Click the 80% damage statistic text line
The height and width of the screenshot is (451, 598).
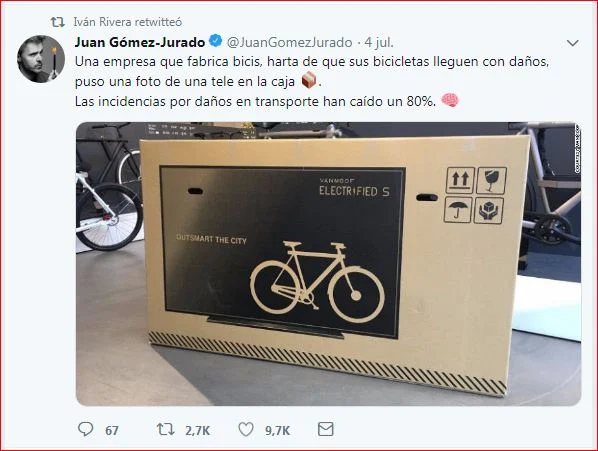coord(255,101)
